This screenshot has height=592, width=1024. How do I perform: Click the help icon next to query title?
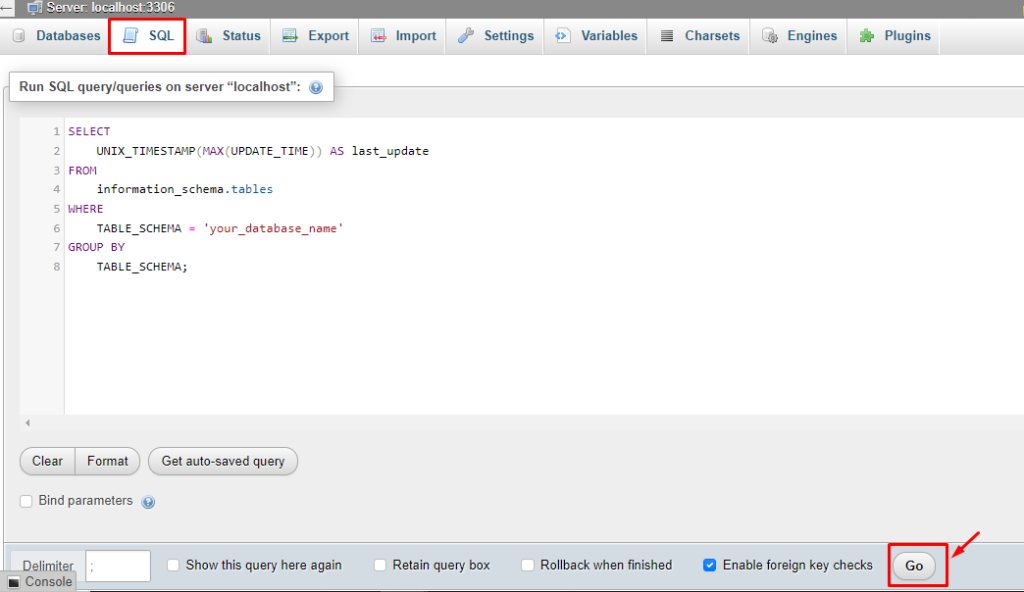315,87
